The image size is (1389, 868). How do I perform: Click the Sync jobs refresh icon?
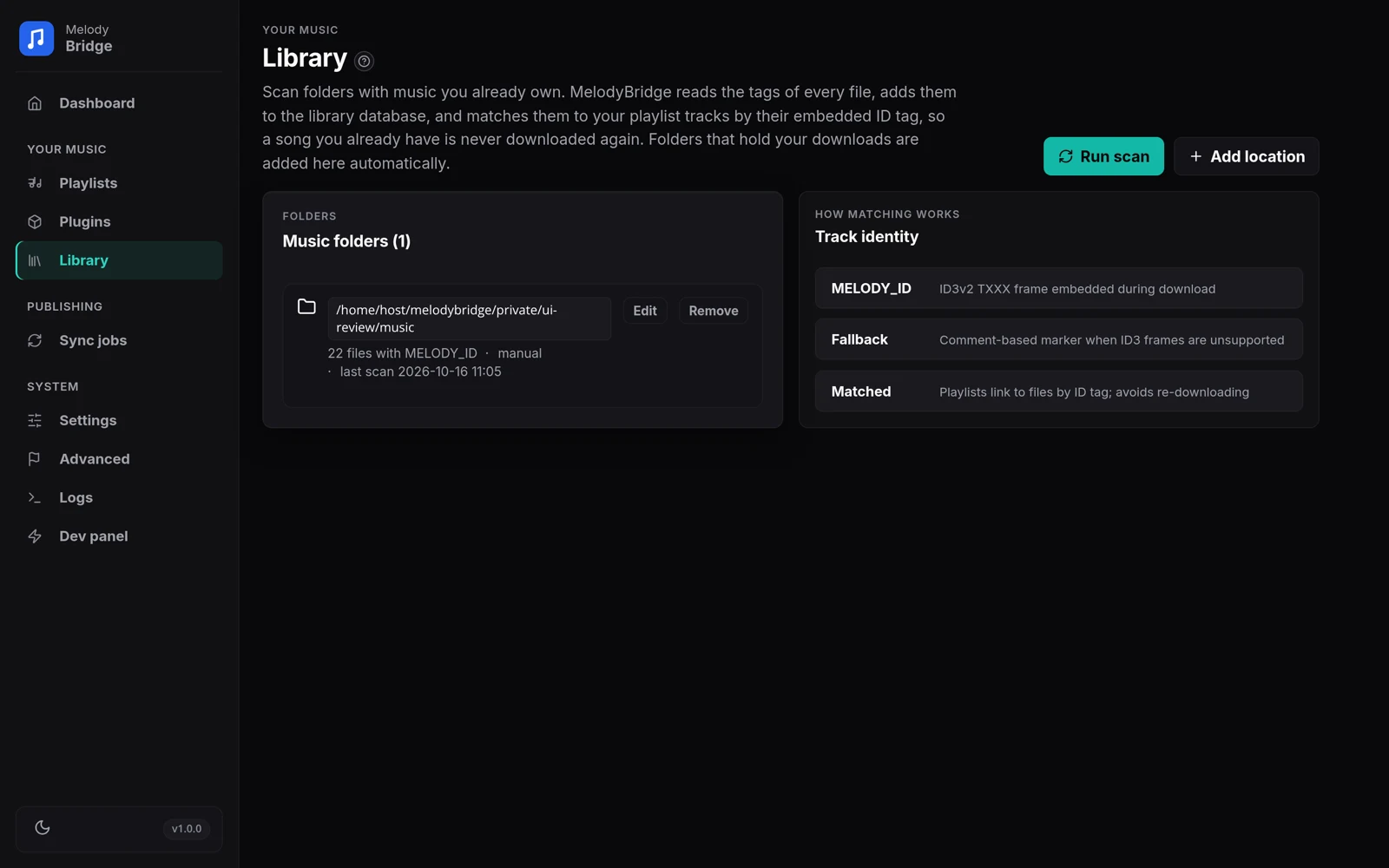[x=35, y=340]
